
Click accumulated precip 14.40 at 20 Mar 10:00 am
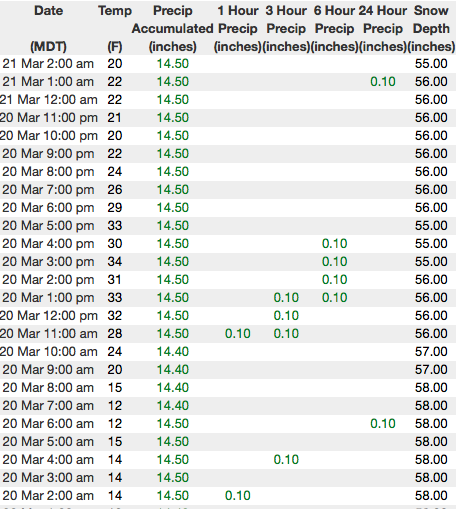pos(173,352)
